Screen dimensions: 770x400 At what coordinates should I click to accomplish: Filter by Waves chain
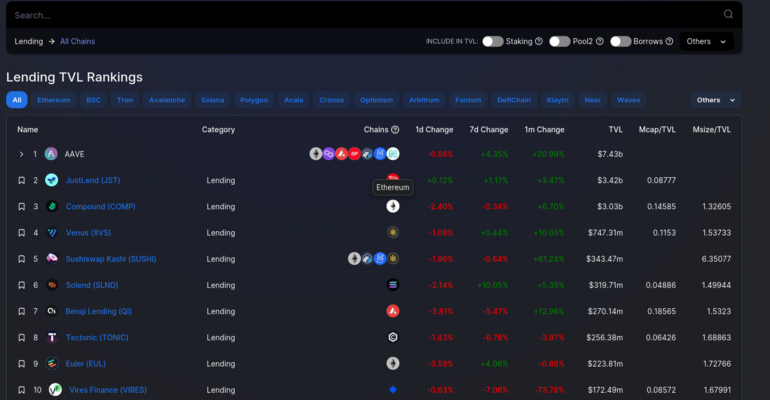pyautogui.click(x=629, y=100)
